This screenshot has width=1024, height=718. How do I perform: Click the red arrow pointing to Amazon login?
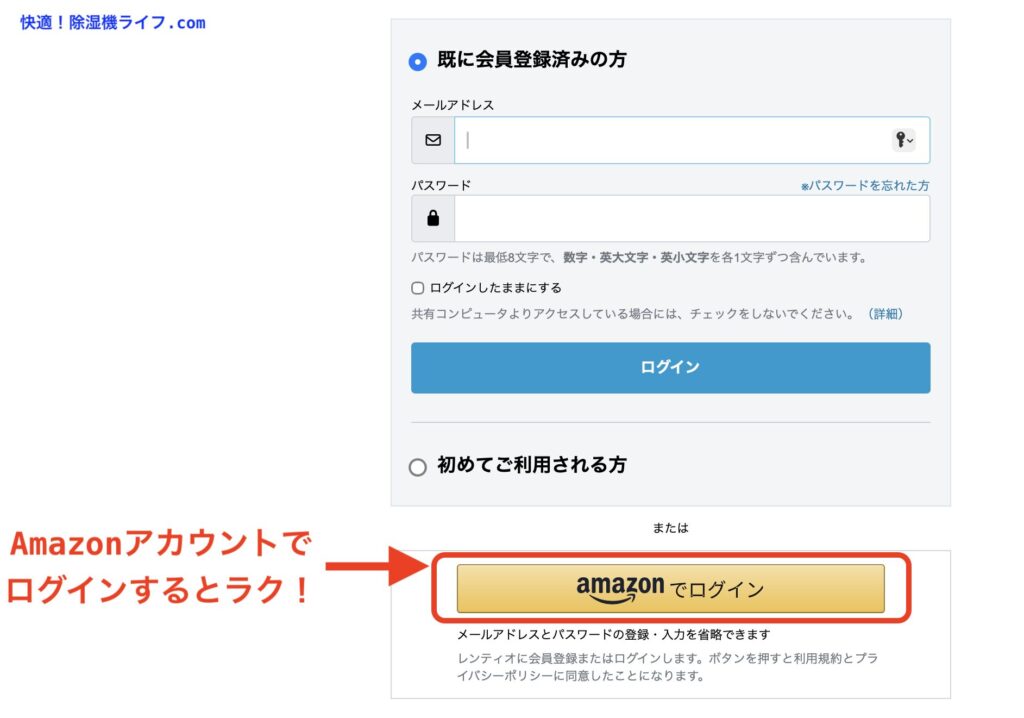coord(377,567)
